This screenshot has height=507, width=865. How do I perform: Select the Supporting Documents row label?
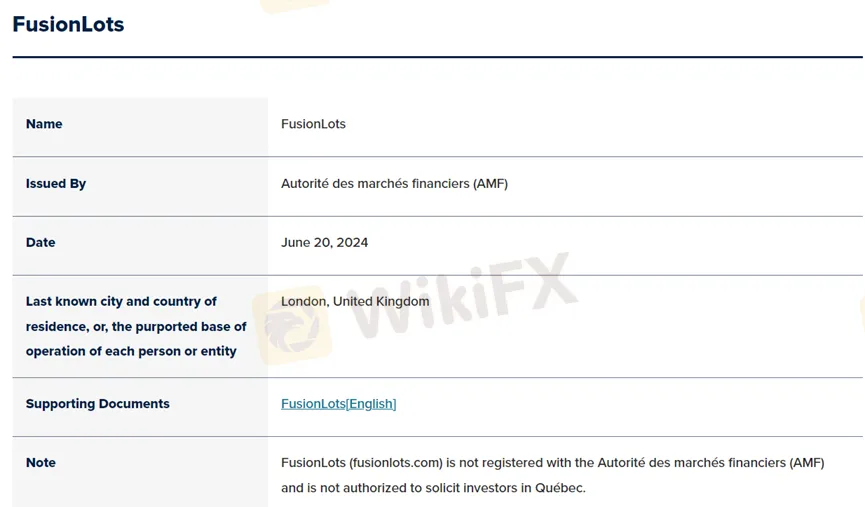coord(98,404)
